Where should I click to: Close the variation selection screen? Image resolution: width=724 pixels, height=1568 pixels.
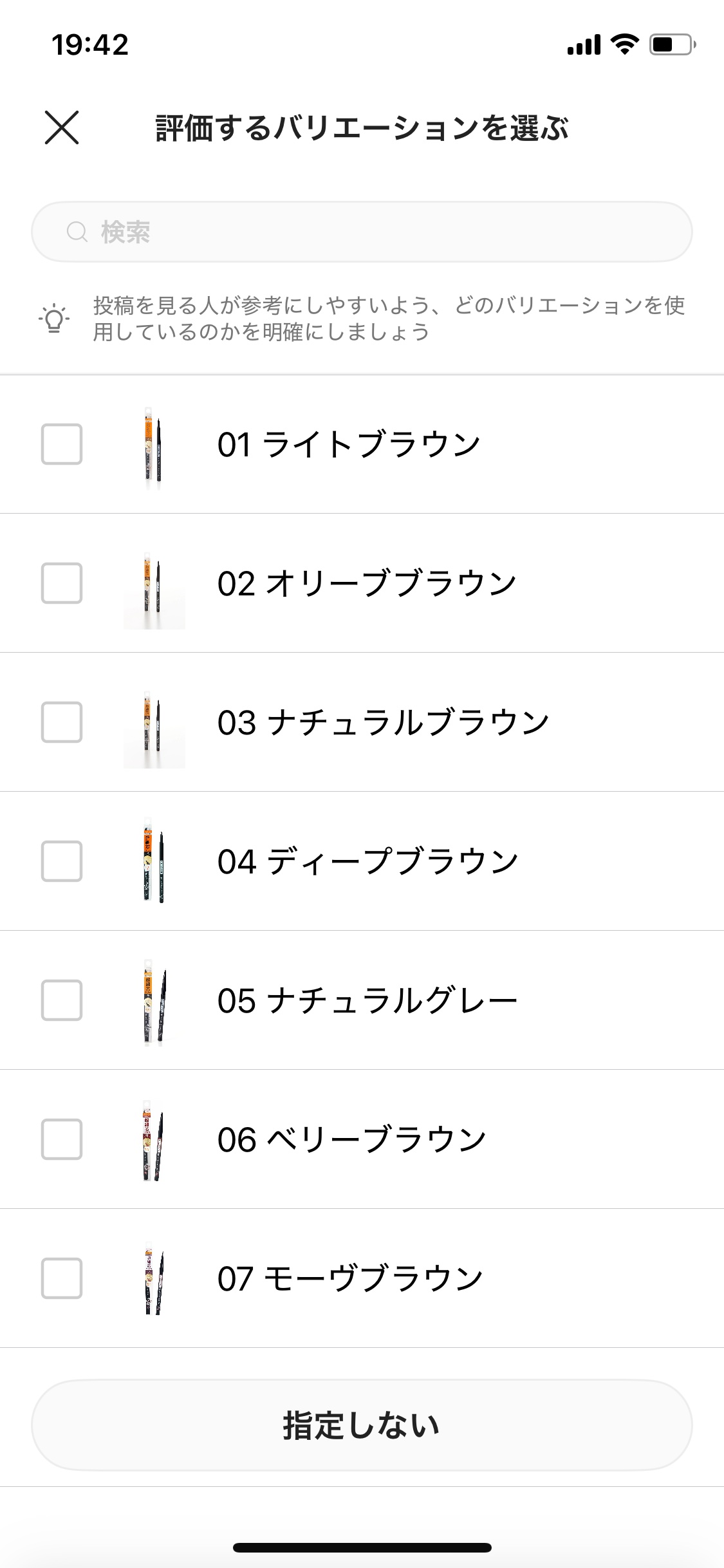pyautogui.click(x=62, y=127)
